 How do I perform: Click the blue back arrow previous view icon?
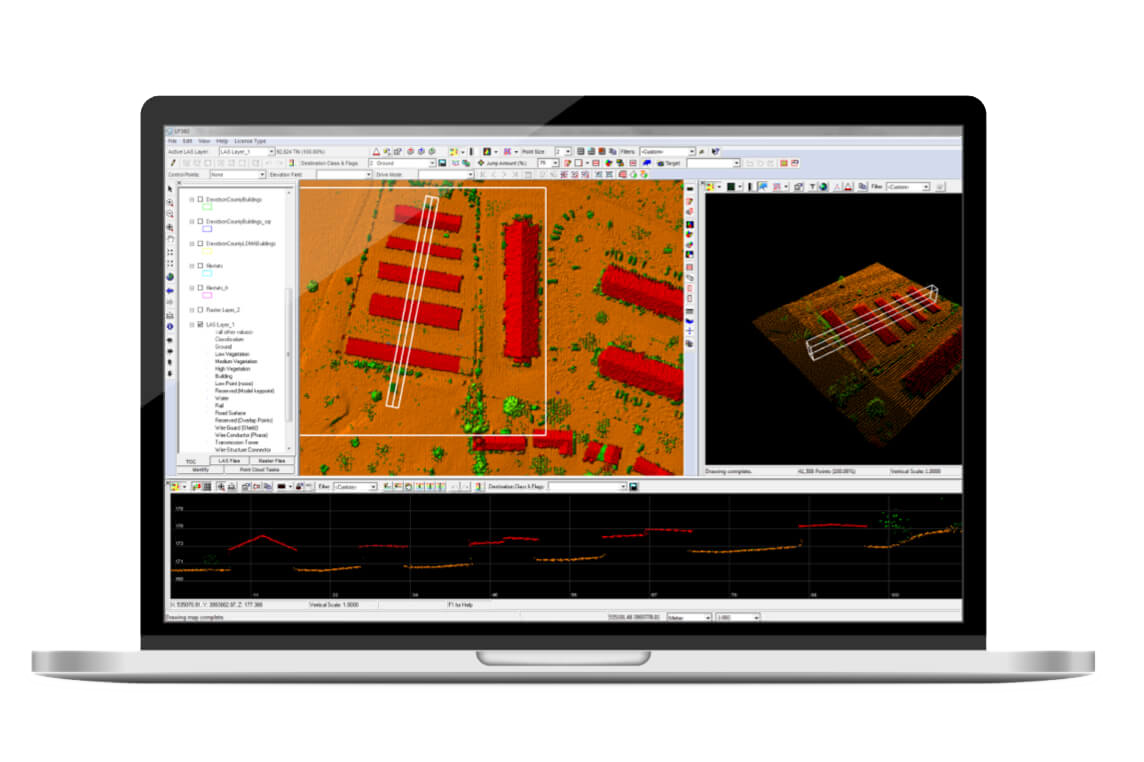point(170,290)
